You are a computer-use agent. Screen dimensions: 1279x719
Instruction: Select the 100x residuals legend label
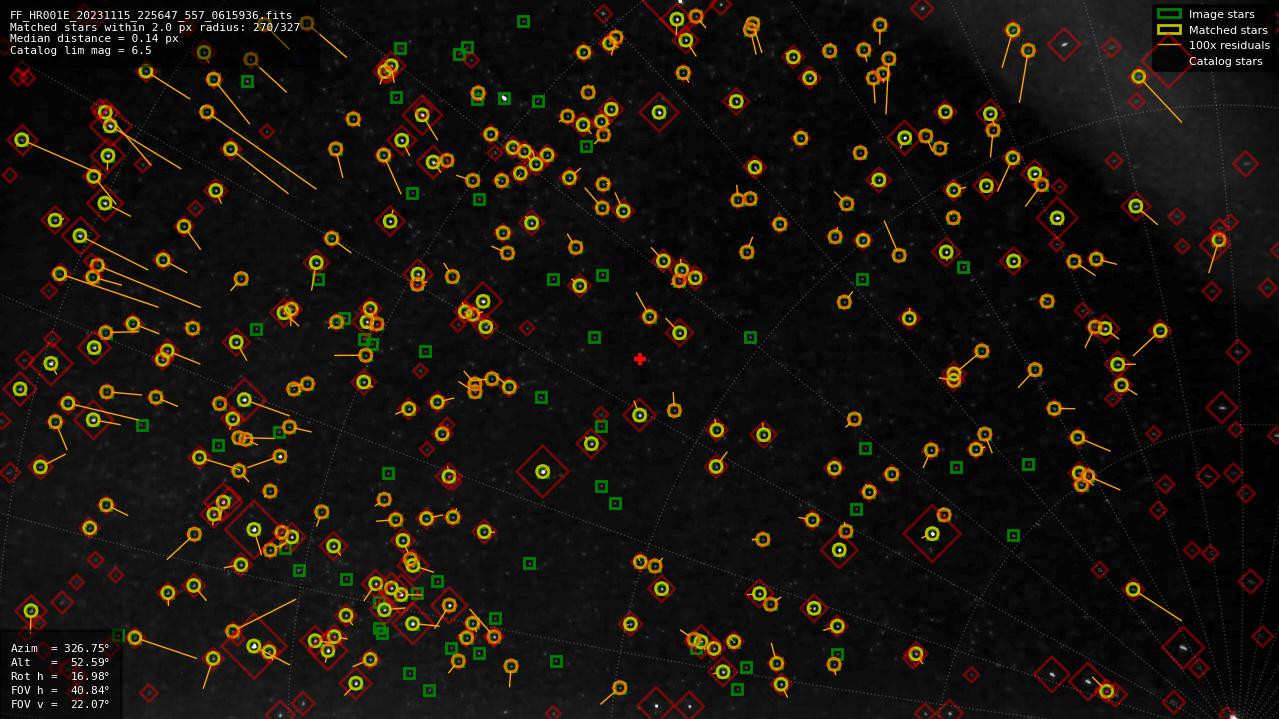click(1229, 45)
